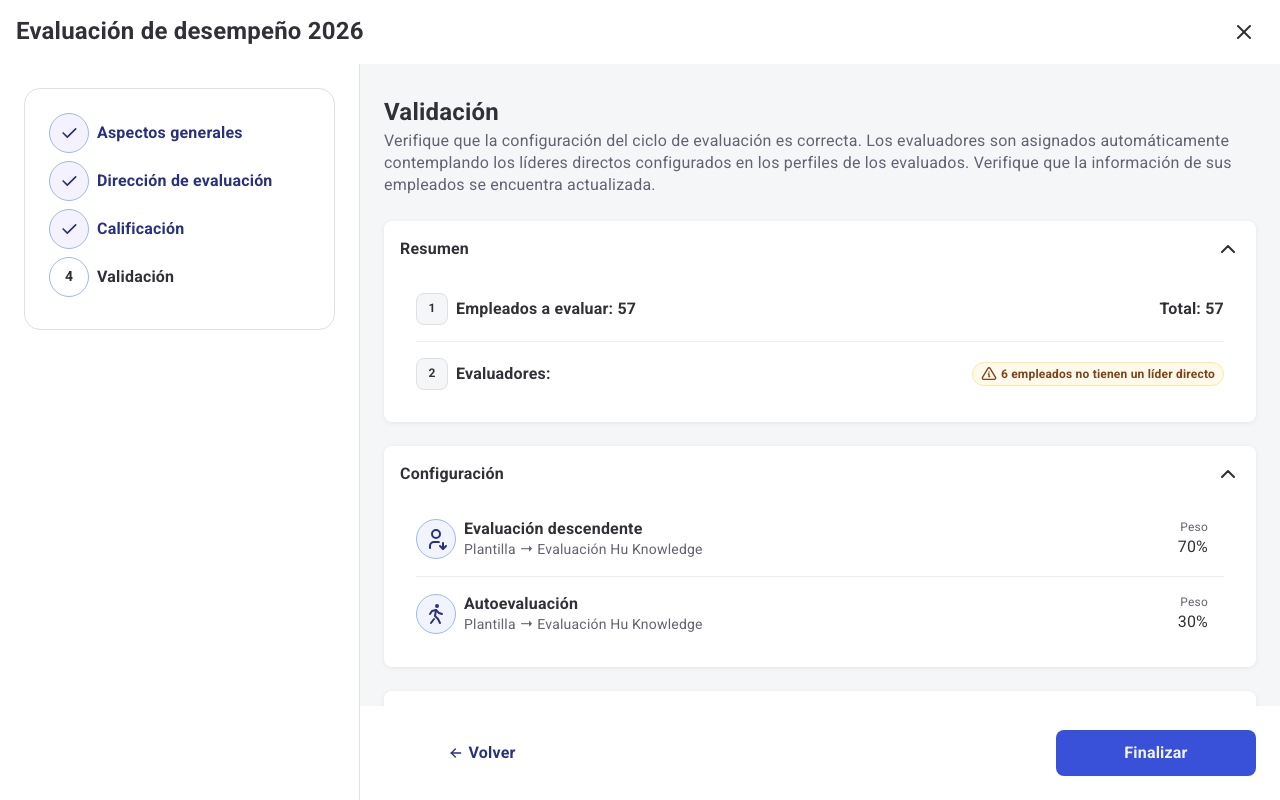Image resolution: width=1280 pixels, height=800 pixels.
Task: Click the Empleados a evaluar: 57 text
Action: [x=546, y=309]
